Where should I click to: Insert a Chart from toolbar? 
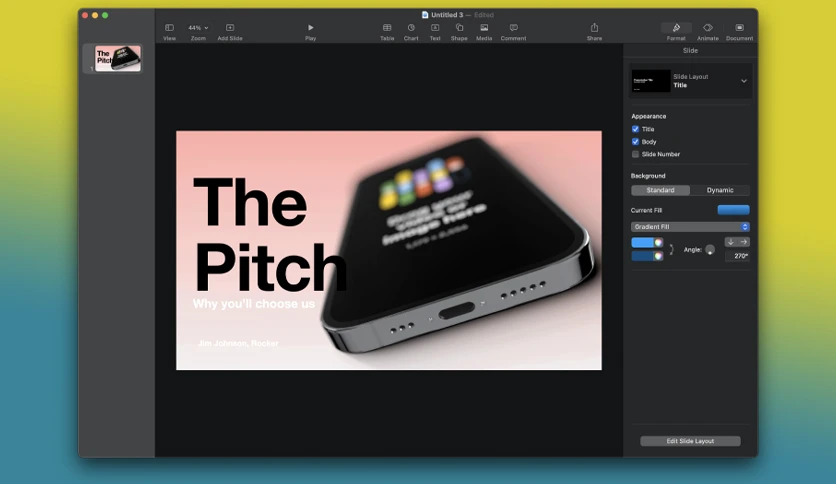pyautogui.click(x=411, y=28)
